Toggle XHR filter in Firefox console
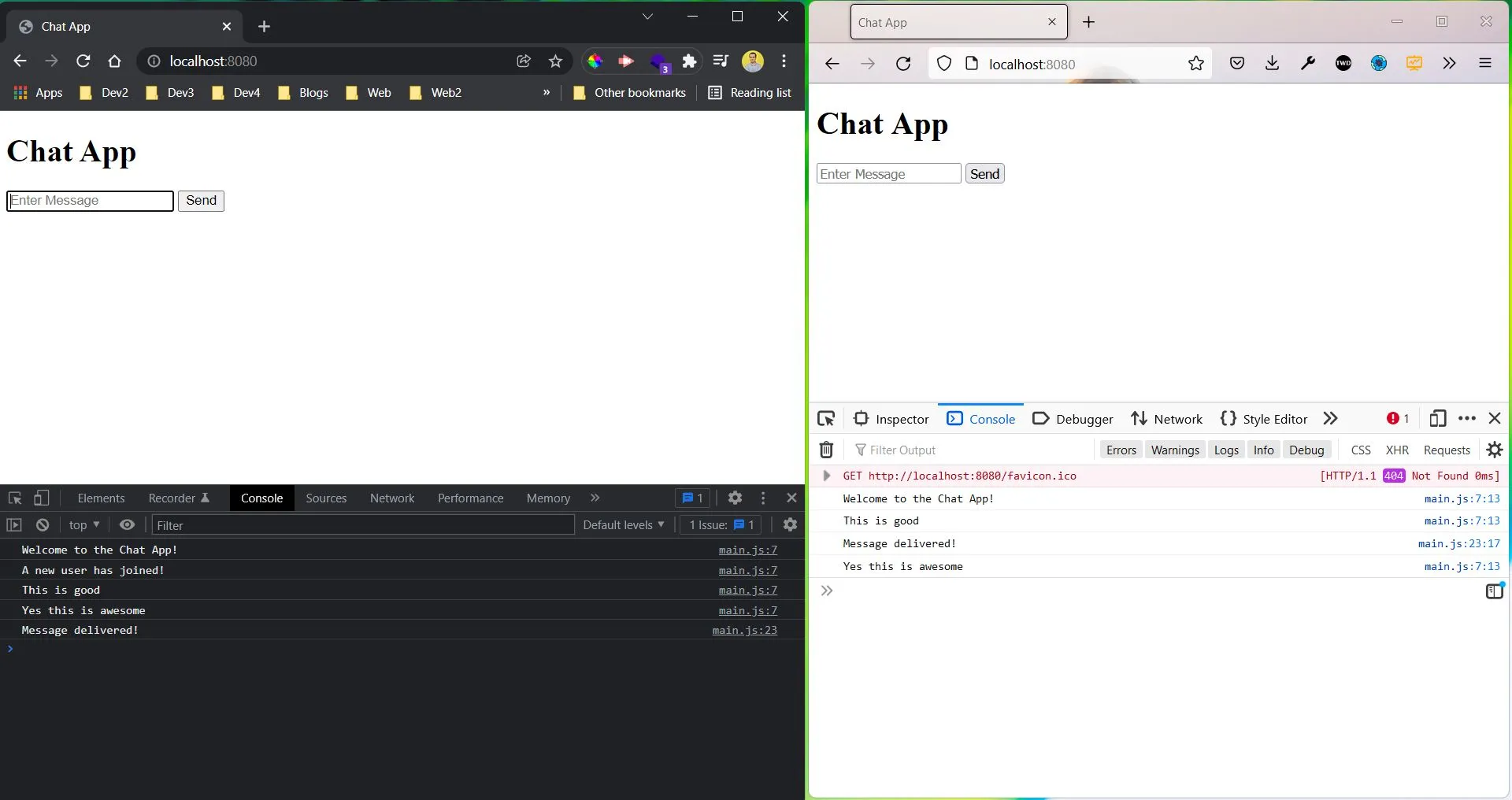Image resolution: width=1512 pixels, height=800 pixels. pyautogui.click(x=1397, y=450)
